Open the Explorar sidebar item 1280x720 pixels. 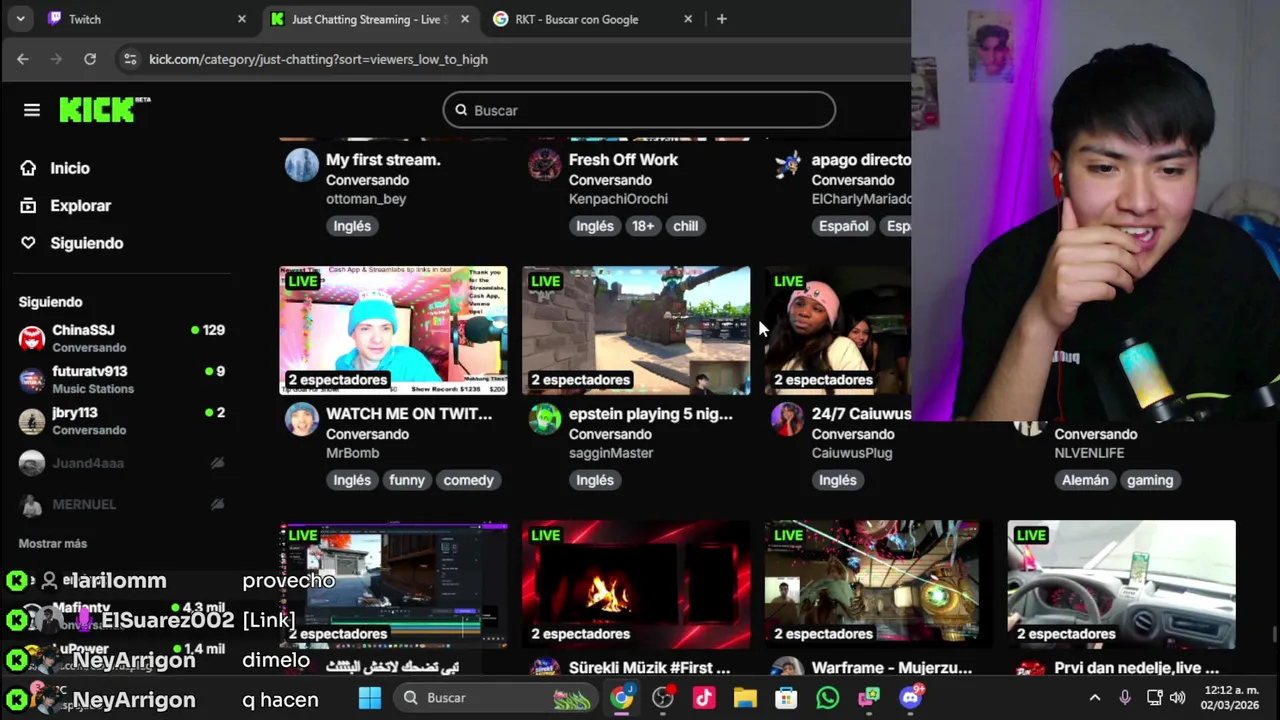pos(66,206)
